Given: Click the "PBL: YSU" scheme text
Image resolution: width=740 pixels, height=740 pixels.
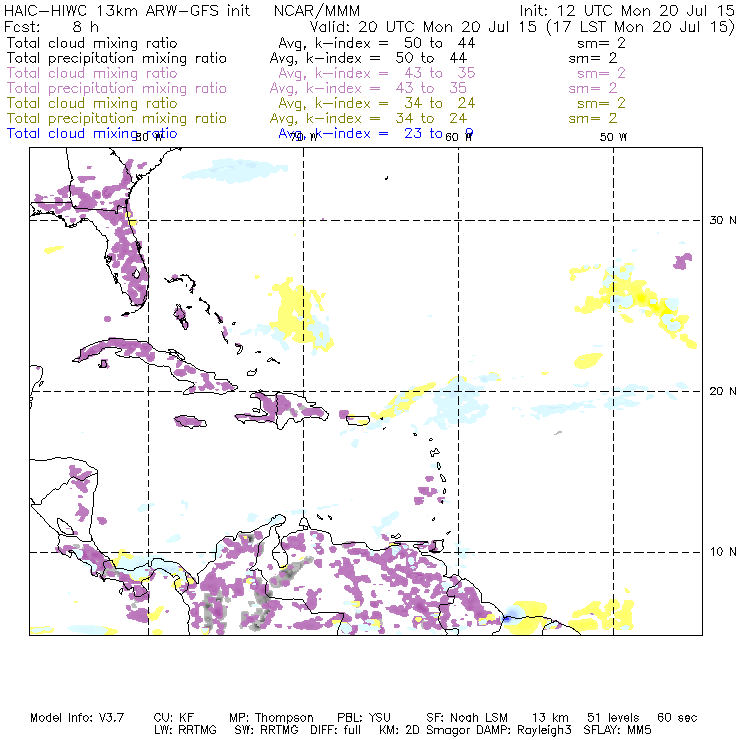Looking at the screenshot, I should tap(364, 718).
